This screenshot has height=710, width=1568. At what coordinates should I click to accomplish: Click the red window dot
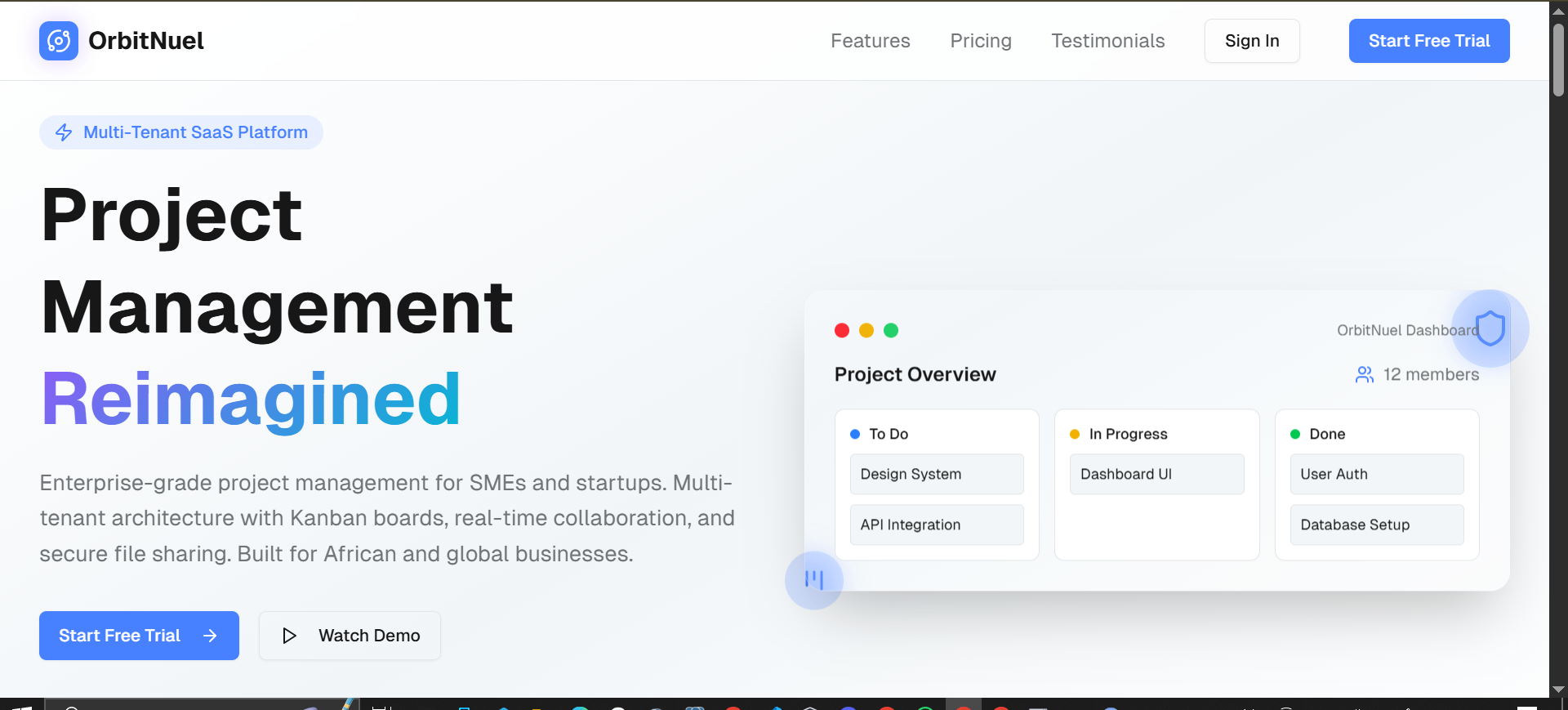pos(842,330)
